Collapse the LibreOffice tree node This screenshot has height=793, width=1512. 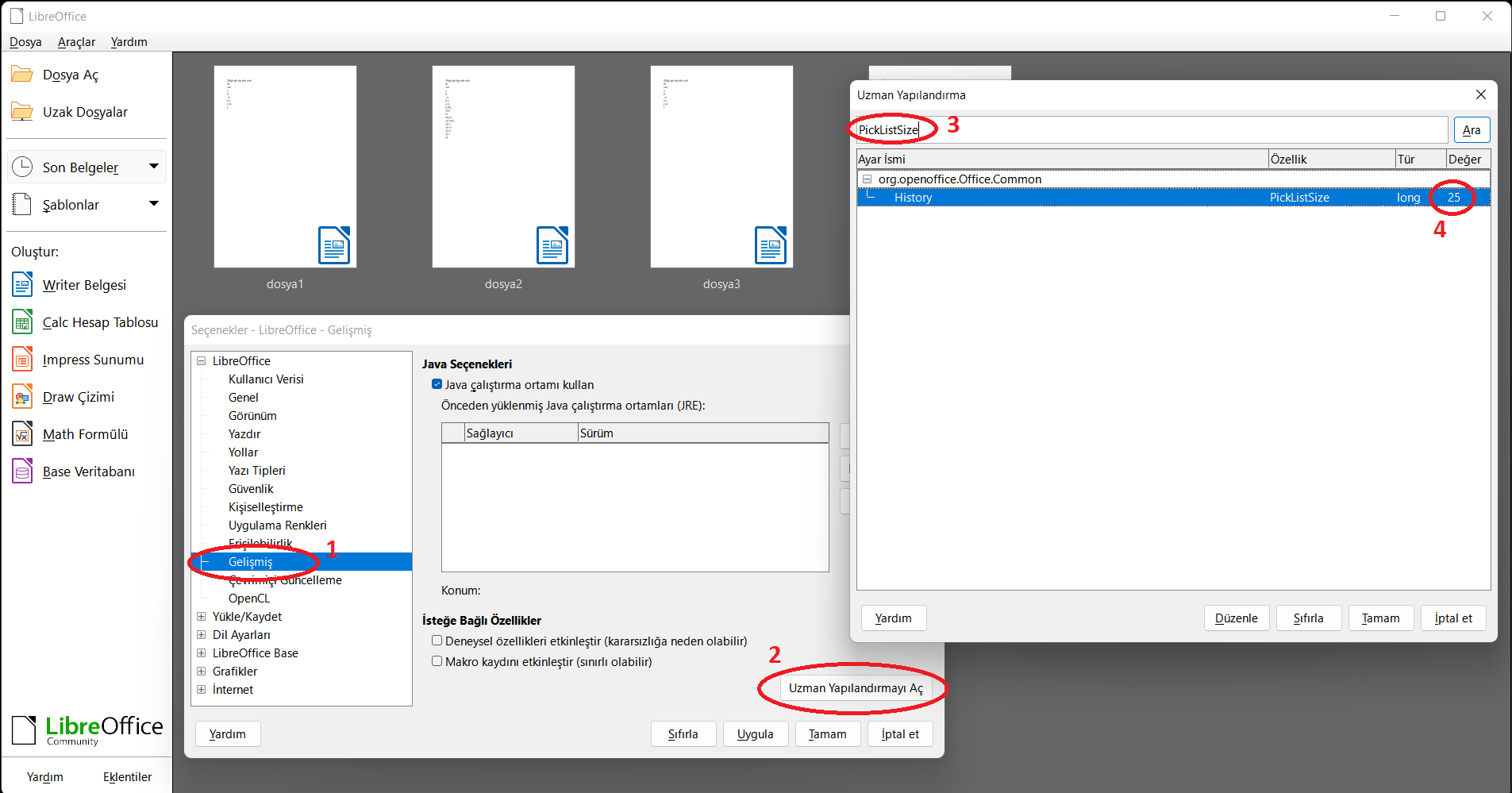click(202, 360)
